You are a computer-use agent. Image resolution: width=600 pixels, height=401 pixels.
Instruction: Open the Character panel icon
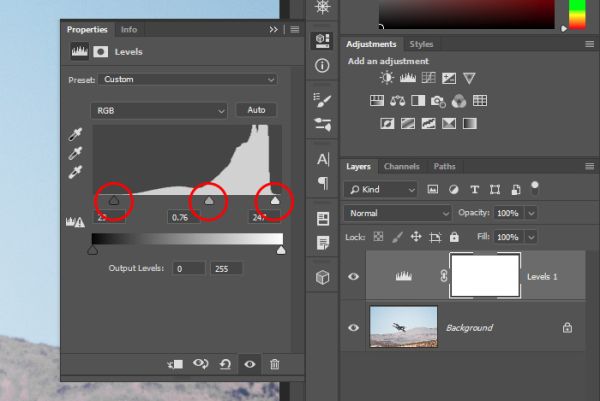coord(323,159)
